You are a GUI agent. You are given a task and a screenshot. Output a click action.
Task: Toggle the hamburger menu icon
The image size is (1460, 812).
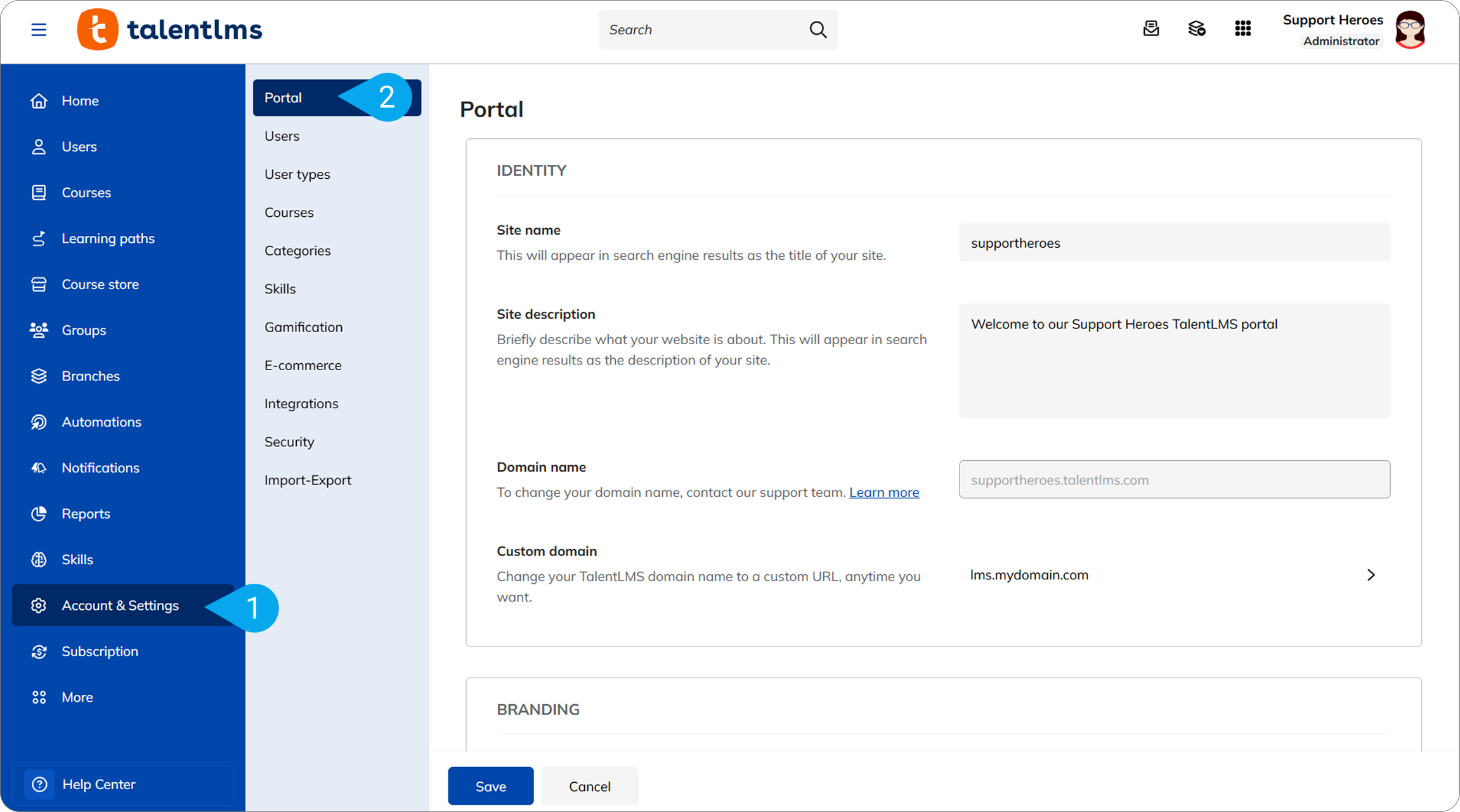[x=39, y=30]
